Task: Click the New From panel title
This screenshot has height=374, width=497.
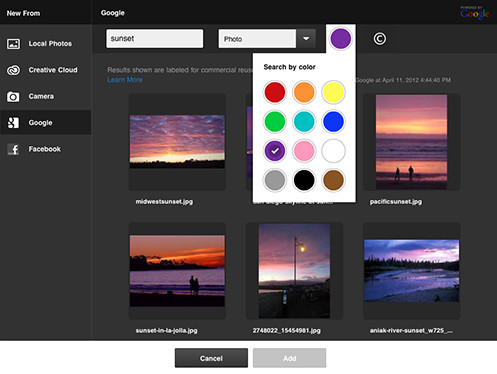Action: [23, 13]
